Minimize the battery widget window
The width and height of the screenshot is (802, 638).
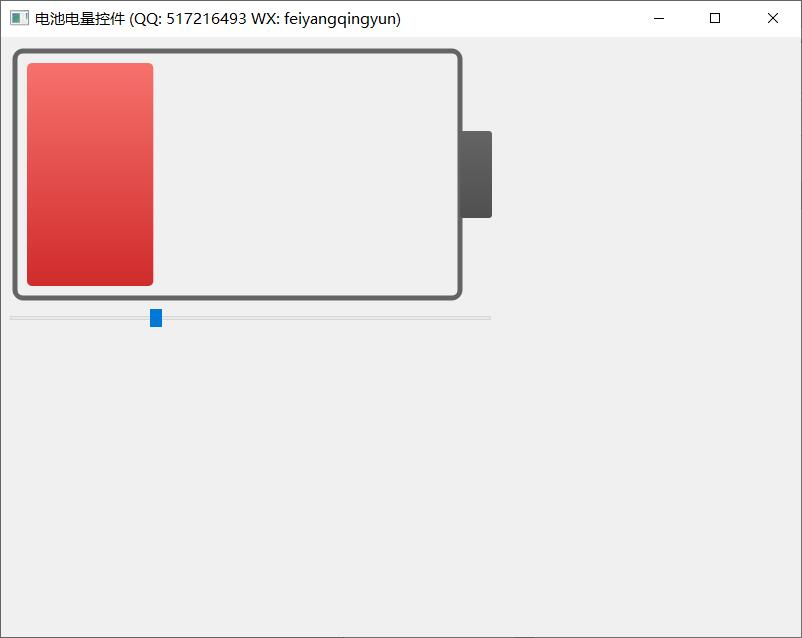point(658,18)
